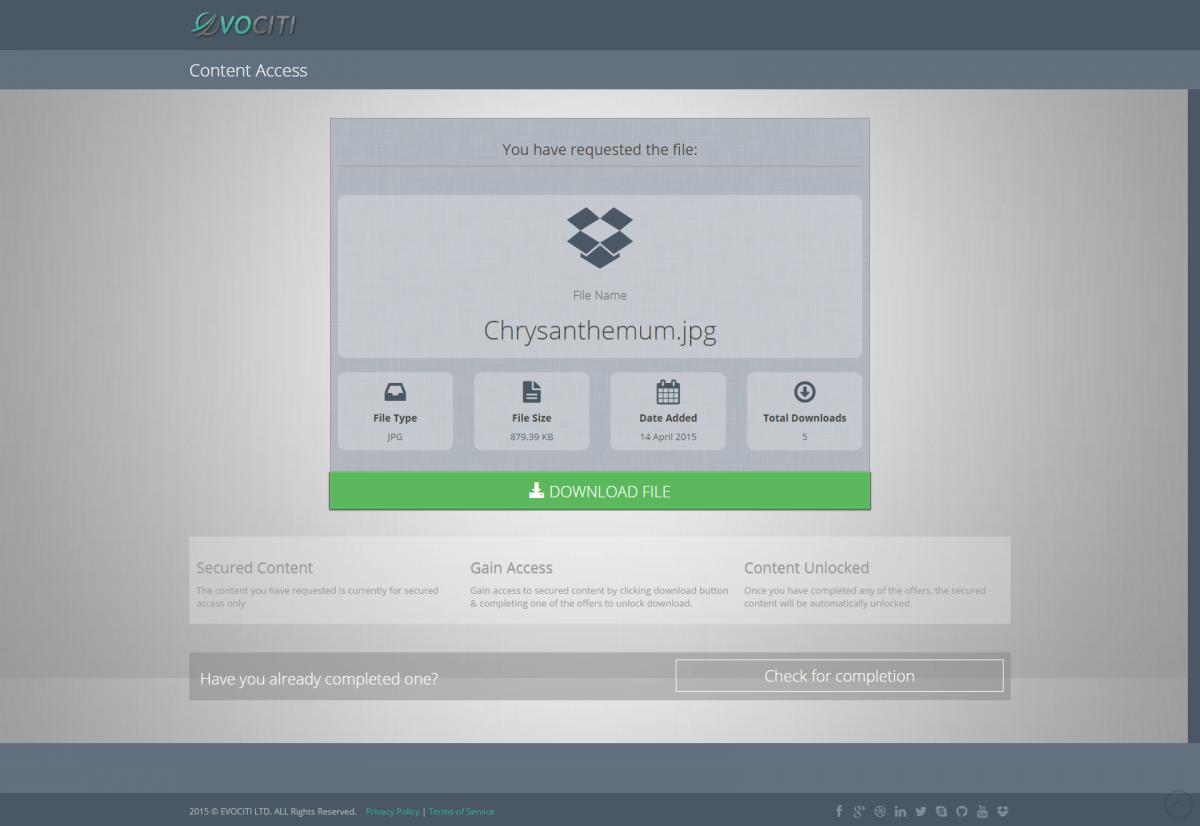Click the File Type inbox tray icon
Viewport: 1200px width, 826px height.
(x=395, y=392)
